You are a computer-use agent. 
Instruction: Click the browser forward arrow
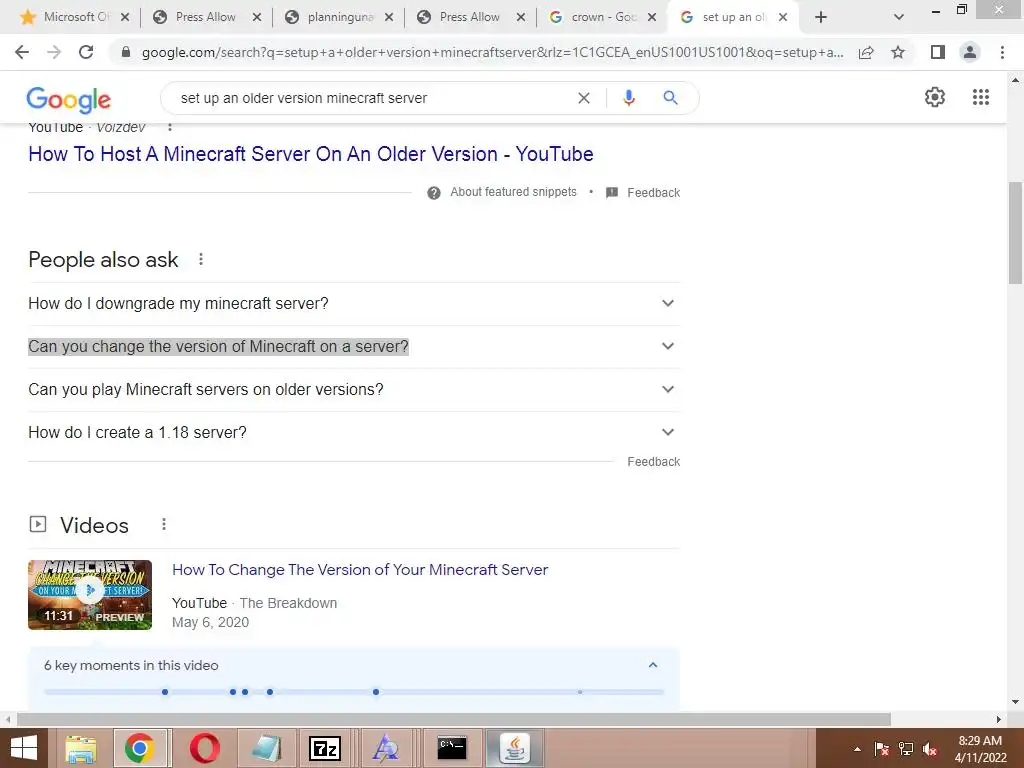coord(54,52)
